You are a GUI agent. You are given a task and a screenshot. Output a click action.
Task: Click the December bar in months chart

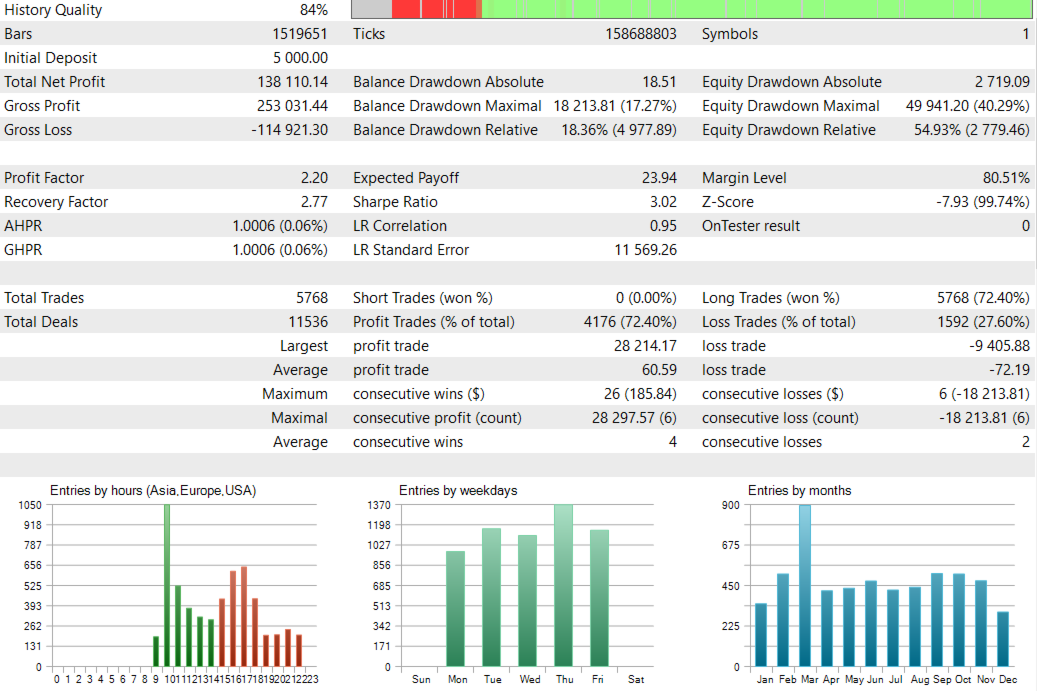point(1003,639)
